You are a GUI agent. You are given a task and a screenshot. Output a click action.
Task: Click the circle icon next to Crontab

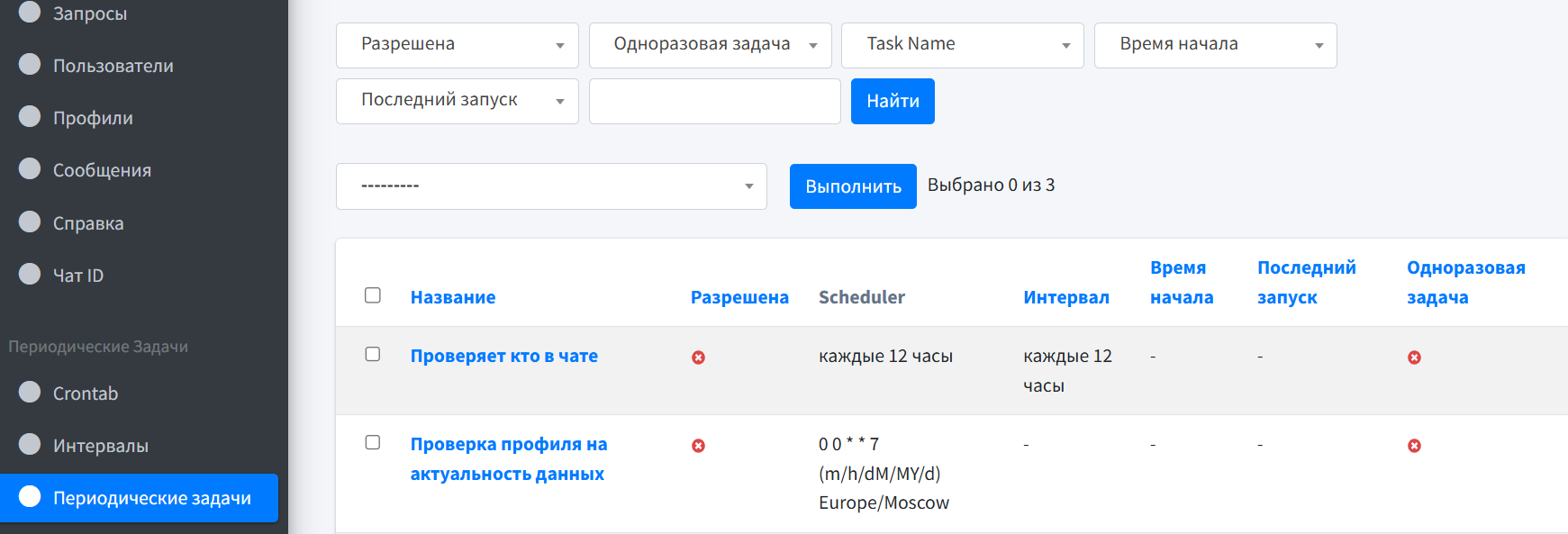[30, 393]
